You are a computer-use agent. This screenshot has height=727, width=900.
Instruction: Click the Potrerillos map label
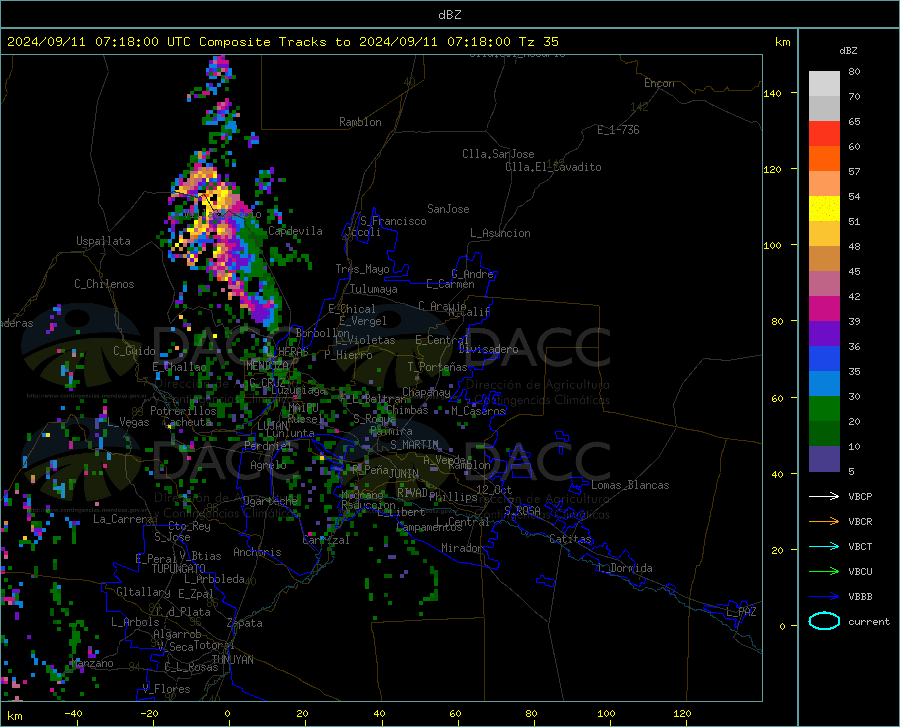(x=183, y=411)
